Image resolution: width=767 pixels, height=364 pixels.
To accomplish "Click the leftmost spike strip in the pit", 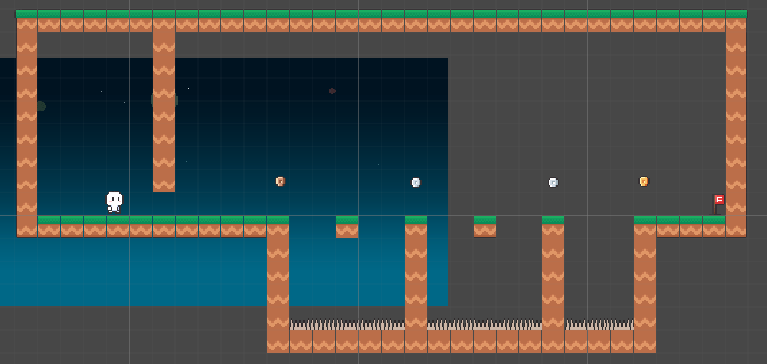I will tap(347, 325).
